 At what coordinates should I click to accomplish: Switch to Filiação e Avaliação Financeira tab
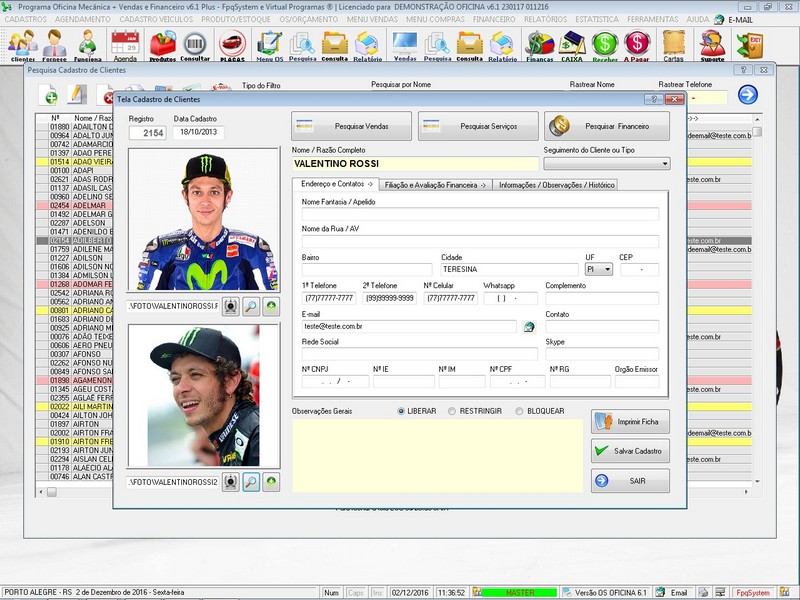[x=435, y=184]
